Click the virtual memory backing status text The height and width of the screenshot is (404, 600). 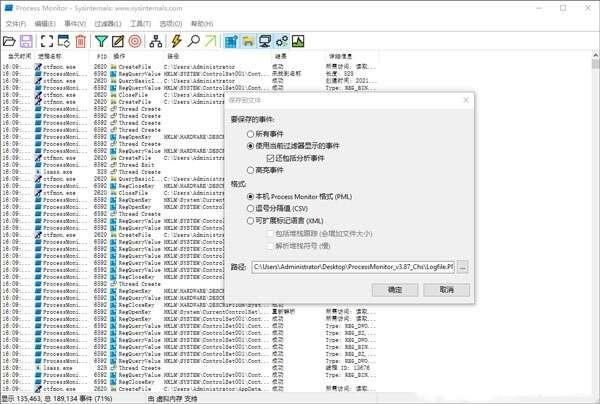point(172,399)
